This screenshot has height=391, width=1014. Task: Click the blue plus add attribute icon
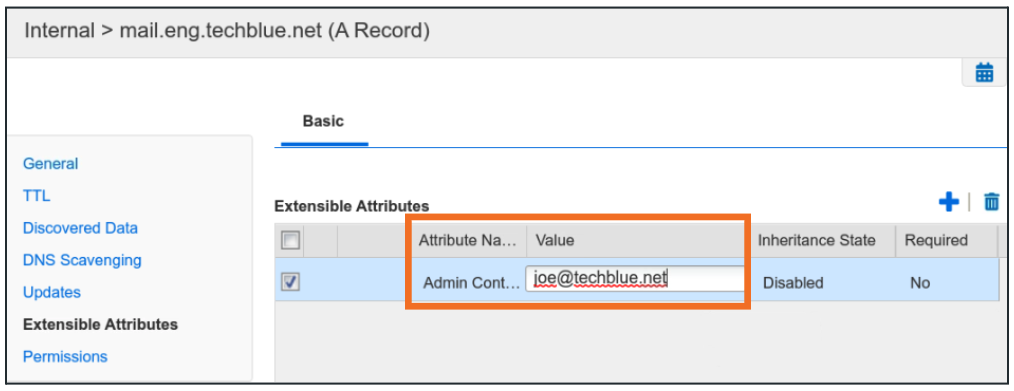tap(948, 202)
